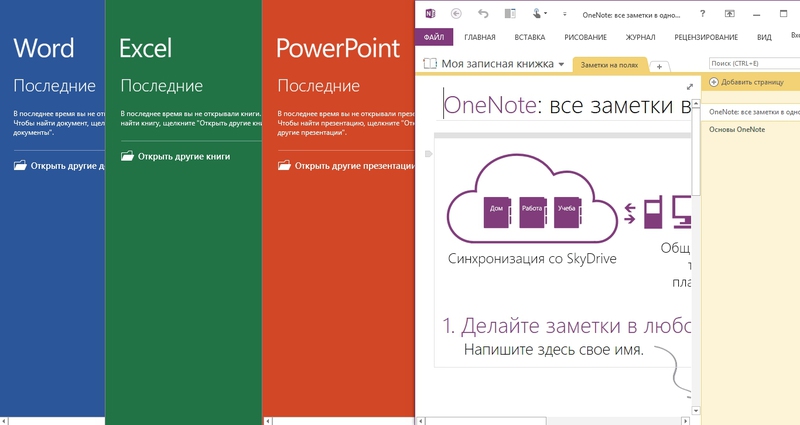Select the Основы OneNote page

coord(737,130)
